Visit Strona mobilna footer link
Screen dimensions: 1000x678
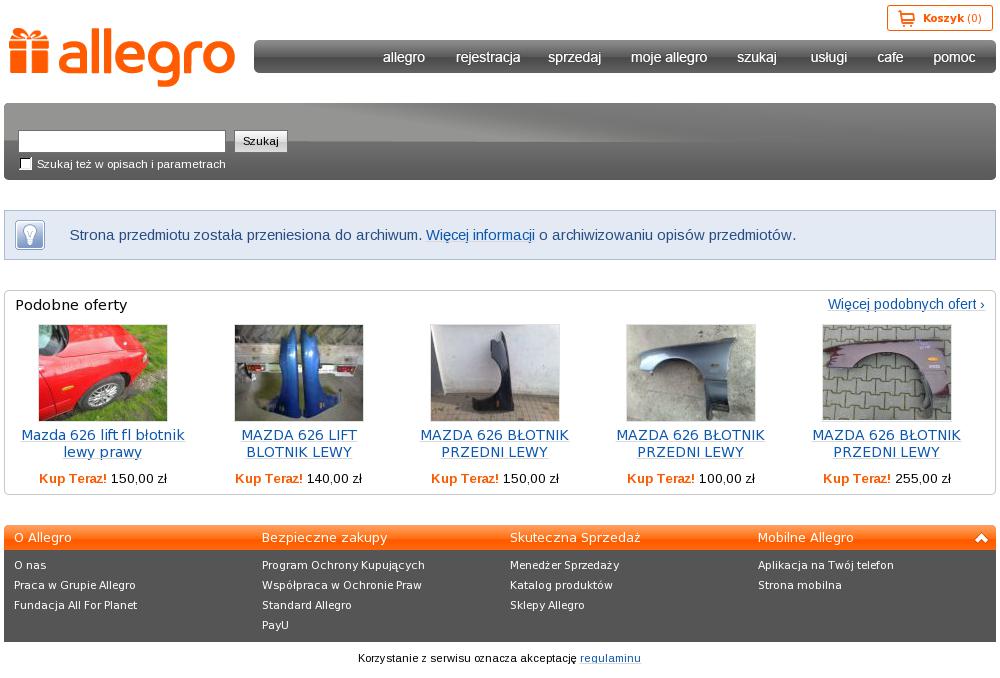click(x=800, y=585)
